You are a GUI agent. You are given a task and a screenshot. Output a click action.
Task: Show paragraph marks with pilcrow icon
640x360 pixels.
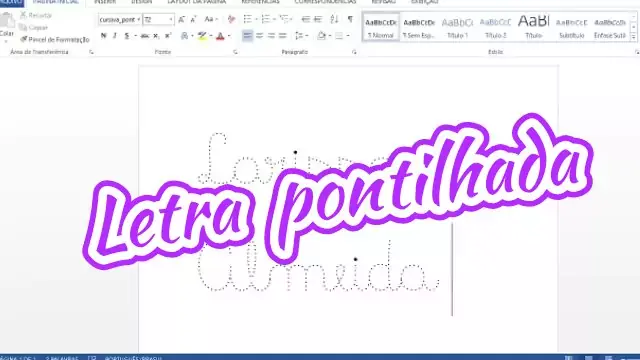coord(350,19)
